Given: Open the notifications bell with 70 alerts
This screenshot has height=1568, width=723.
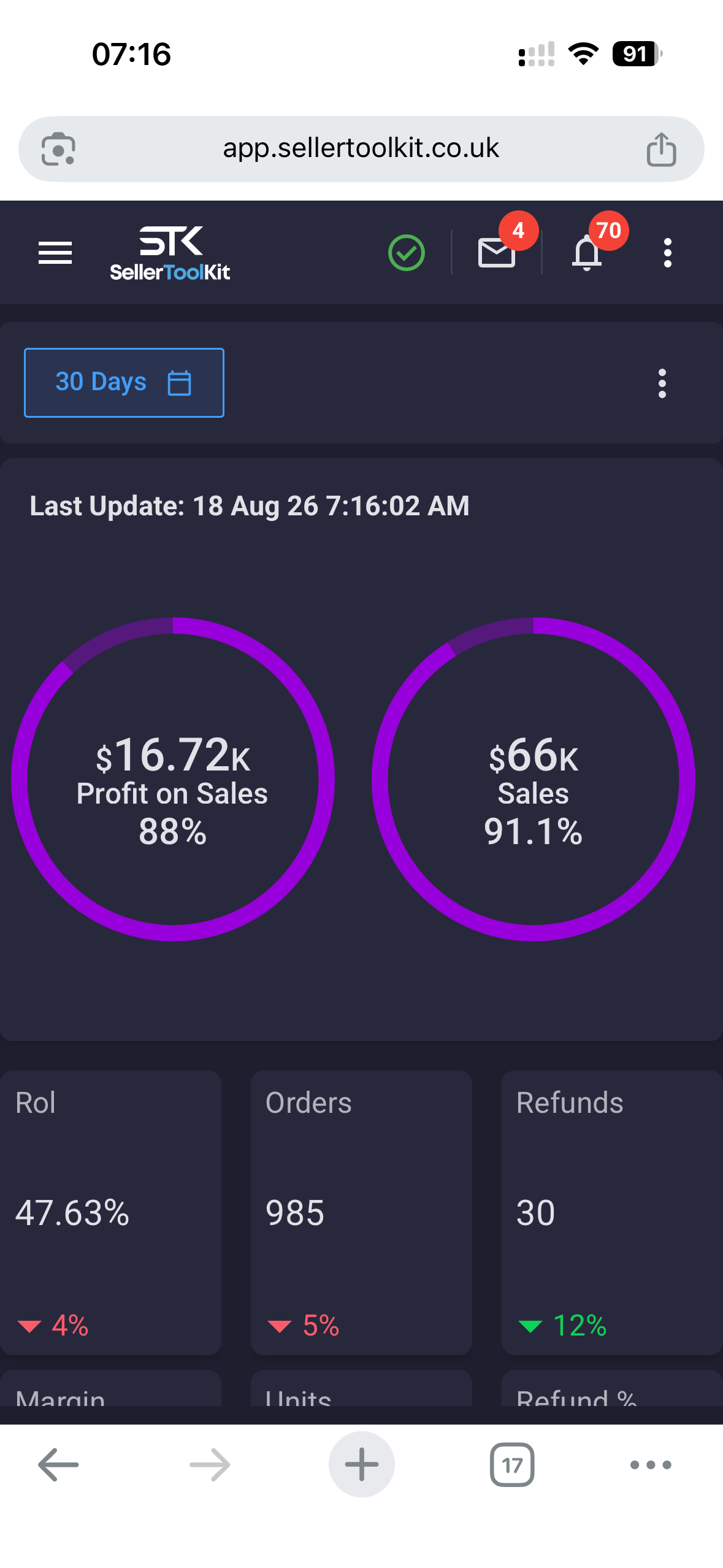Looking at the screenshot, I should coord(587,253).
